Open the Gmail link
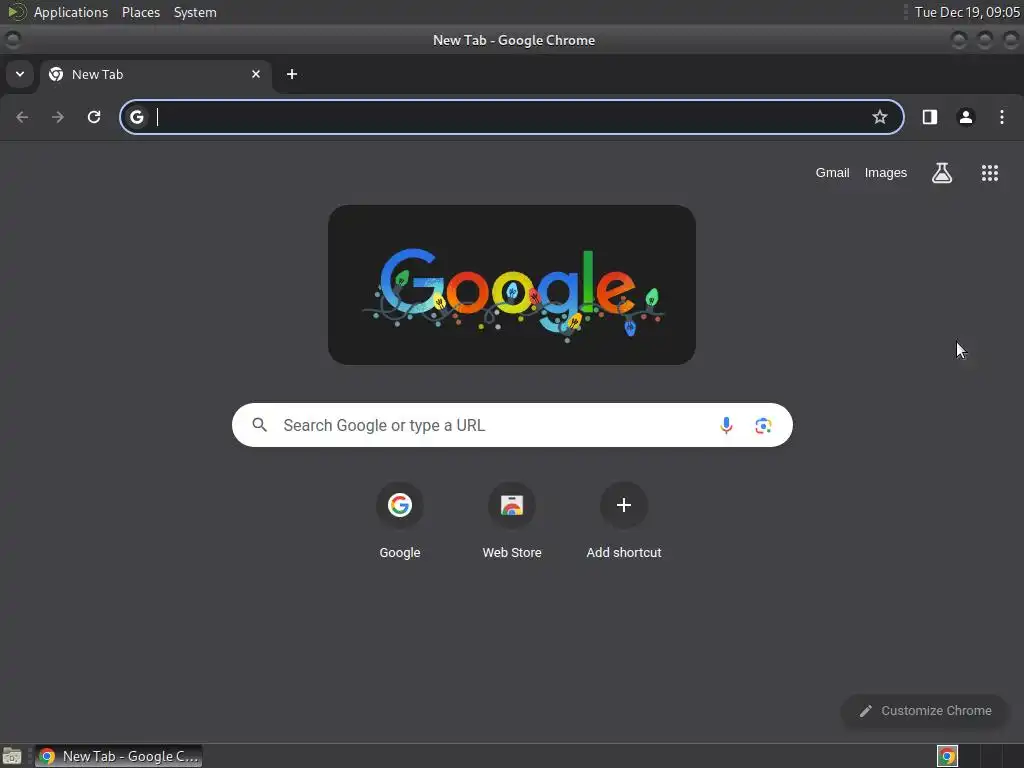 (832, 173)
